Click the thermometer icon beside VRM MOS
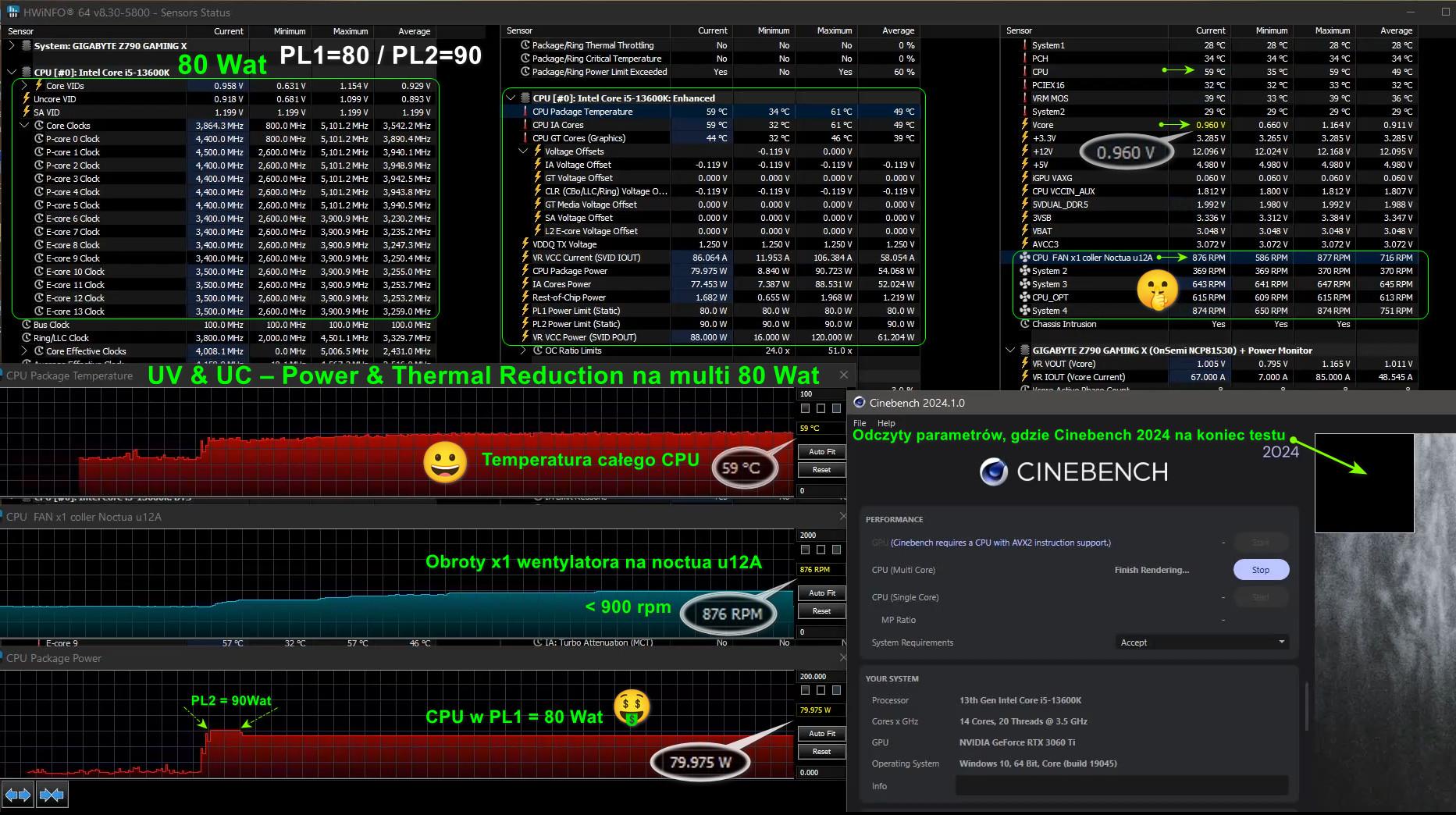This screenshot has width=1456, height=815. [x=1025, y=98]
